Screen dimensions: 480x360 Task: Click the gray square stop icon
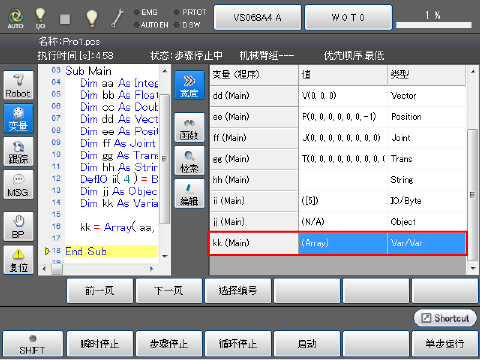[65, 19]
